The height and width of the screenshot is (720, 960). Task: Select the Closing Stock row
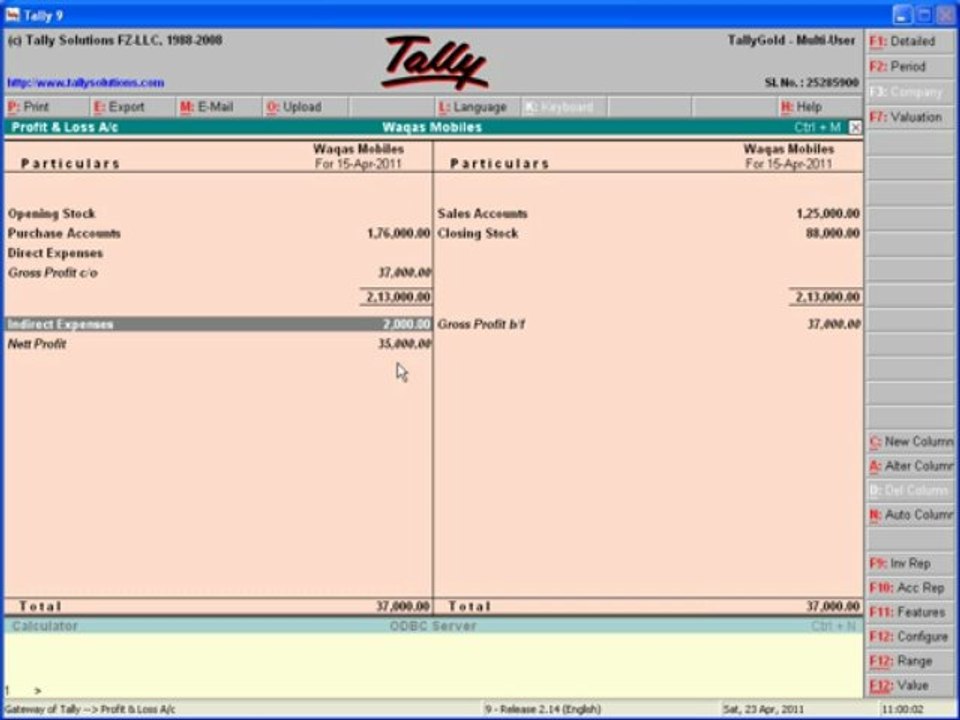[x=648, y=233]
